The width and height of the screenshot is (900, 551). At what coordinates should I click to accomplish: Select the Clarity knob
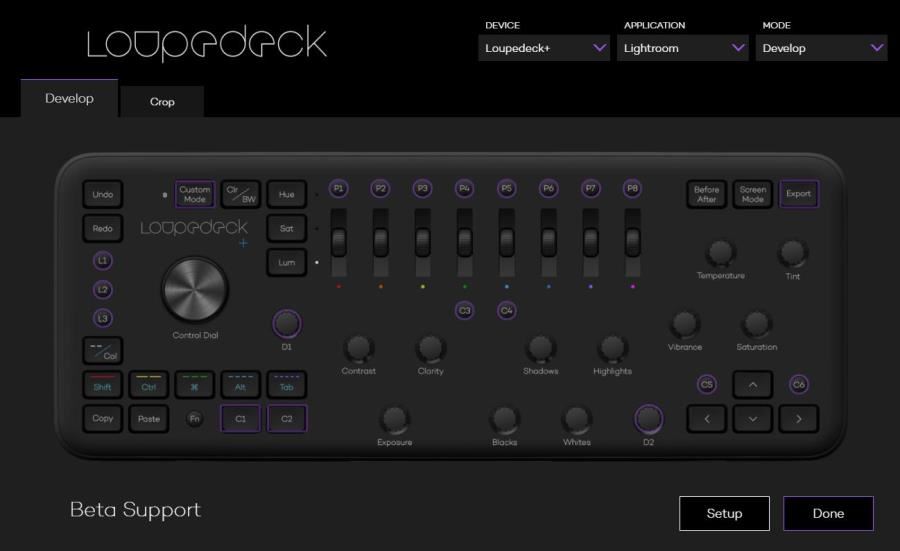pos(430,348)
